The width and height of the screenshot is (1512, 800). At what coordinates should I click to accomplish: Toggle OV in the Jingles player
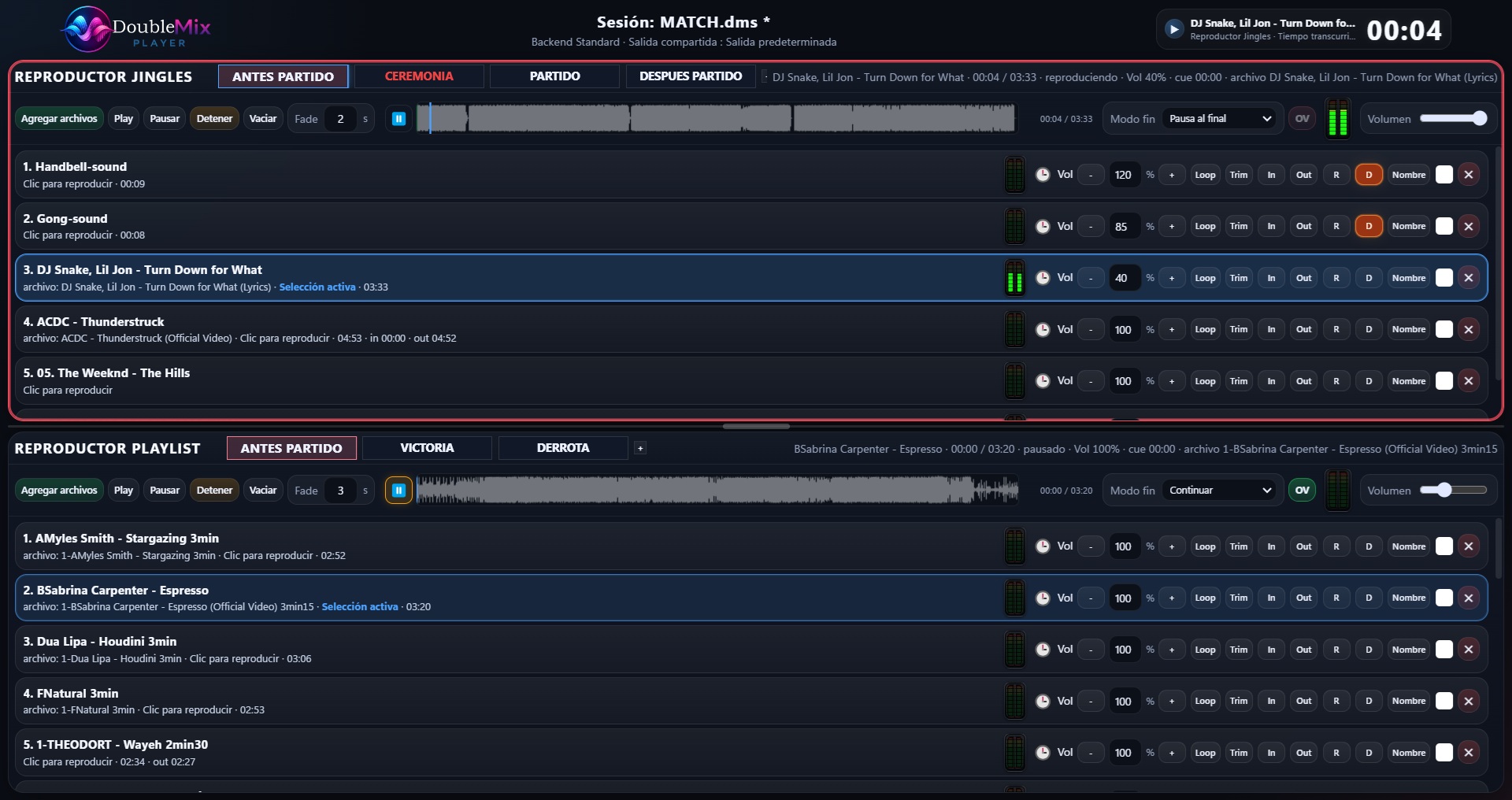click(1302, 119)
